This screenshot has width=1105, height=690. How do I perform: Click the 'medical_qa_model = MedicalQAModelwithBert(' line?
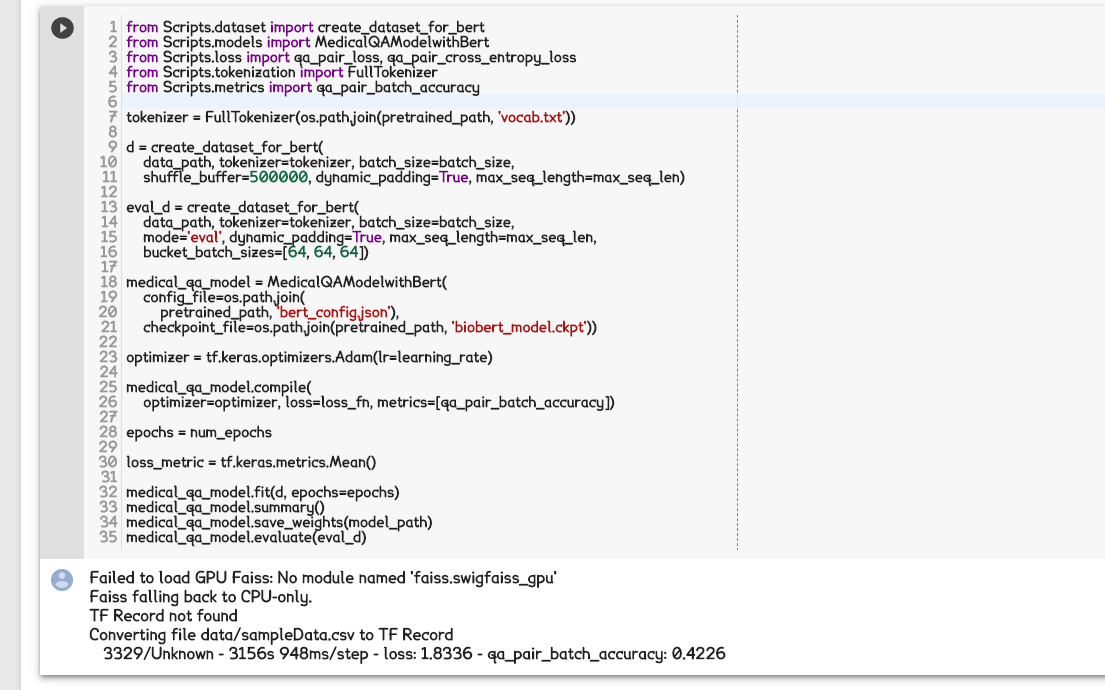click(286, 282)
